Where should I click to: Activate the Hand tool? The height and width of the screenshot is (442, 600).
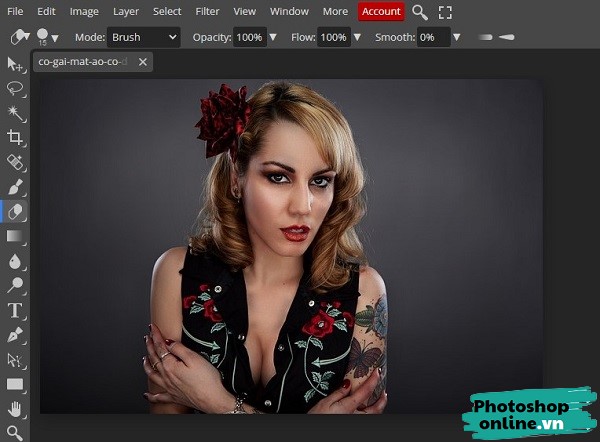click(x=15, y=408)
